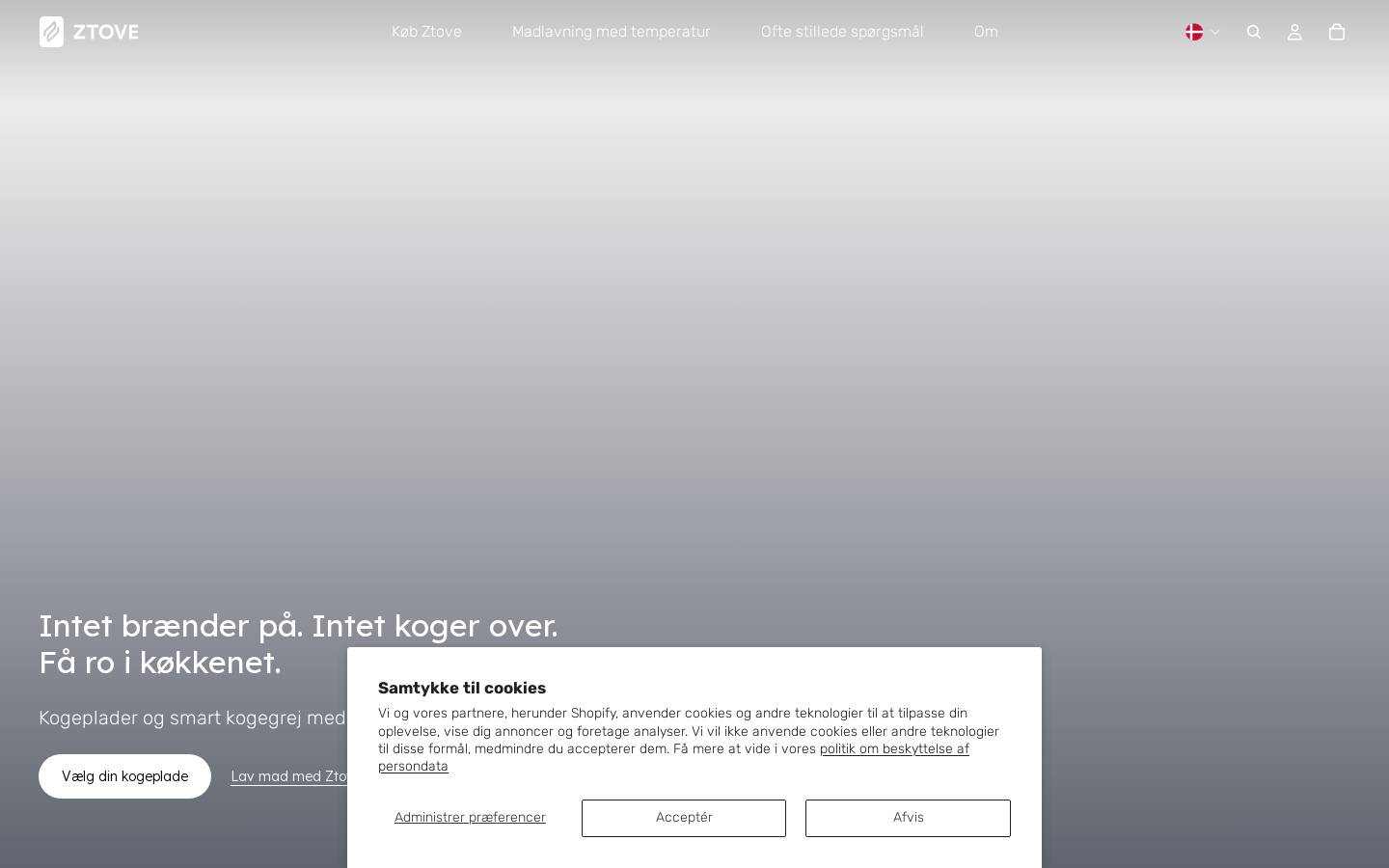Open Madlavning med temperatur menu
The width and height of the screenshot is (1389, 868).
611,32
